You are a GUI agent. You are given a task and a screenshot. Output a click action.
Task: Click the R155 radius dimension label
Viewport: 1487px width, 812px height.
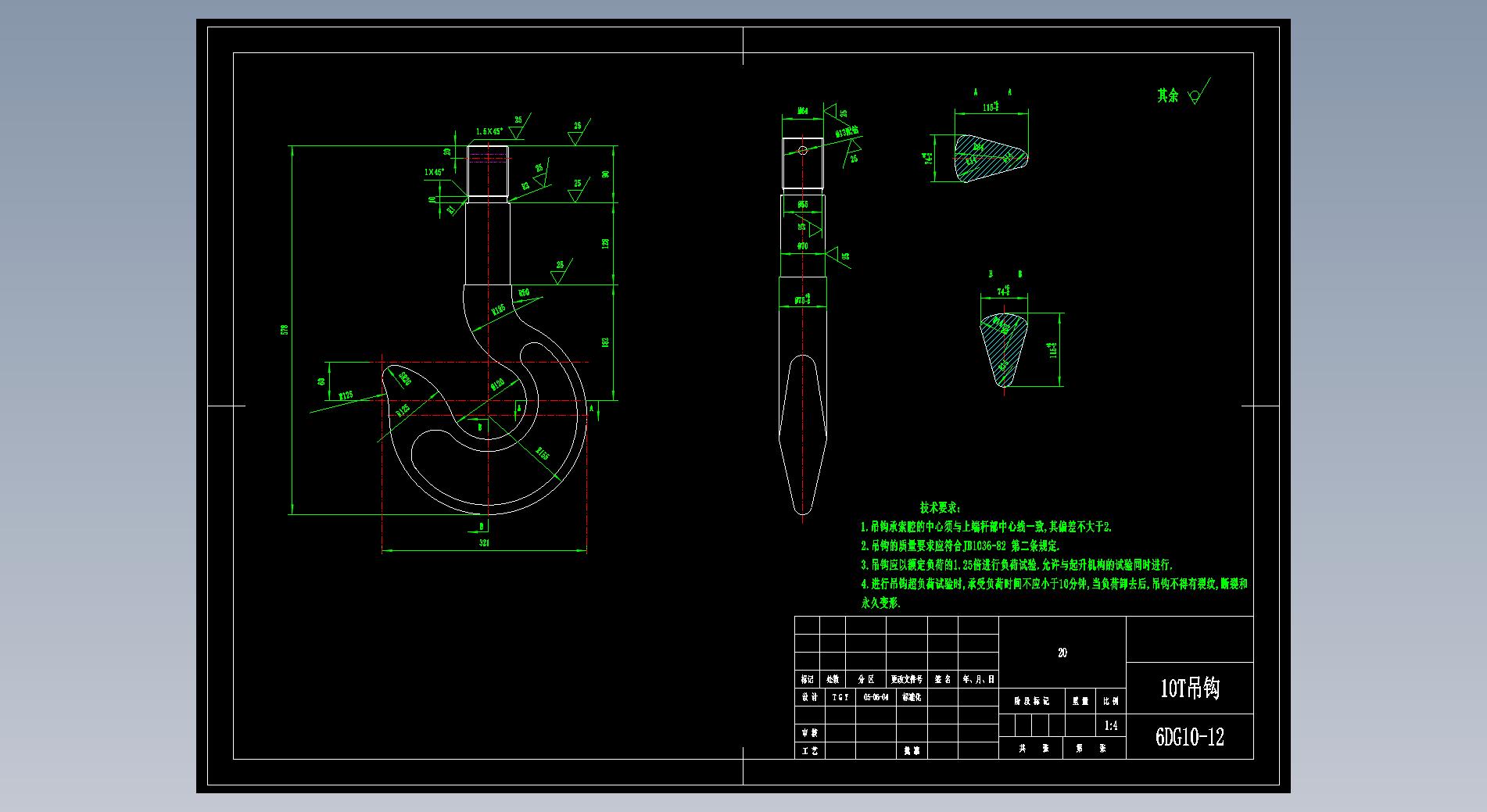click(x=542, y=453)
